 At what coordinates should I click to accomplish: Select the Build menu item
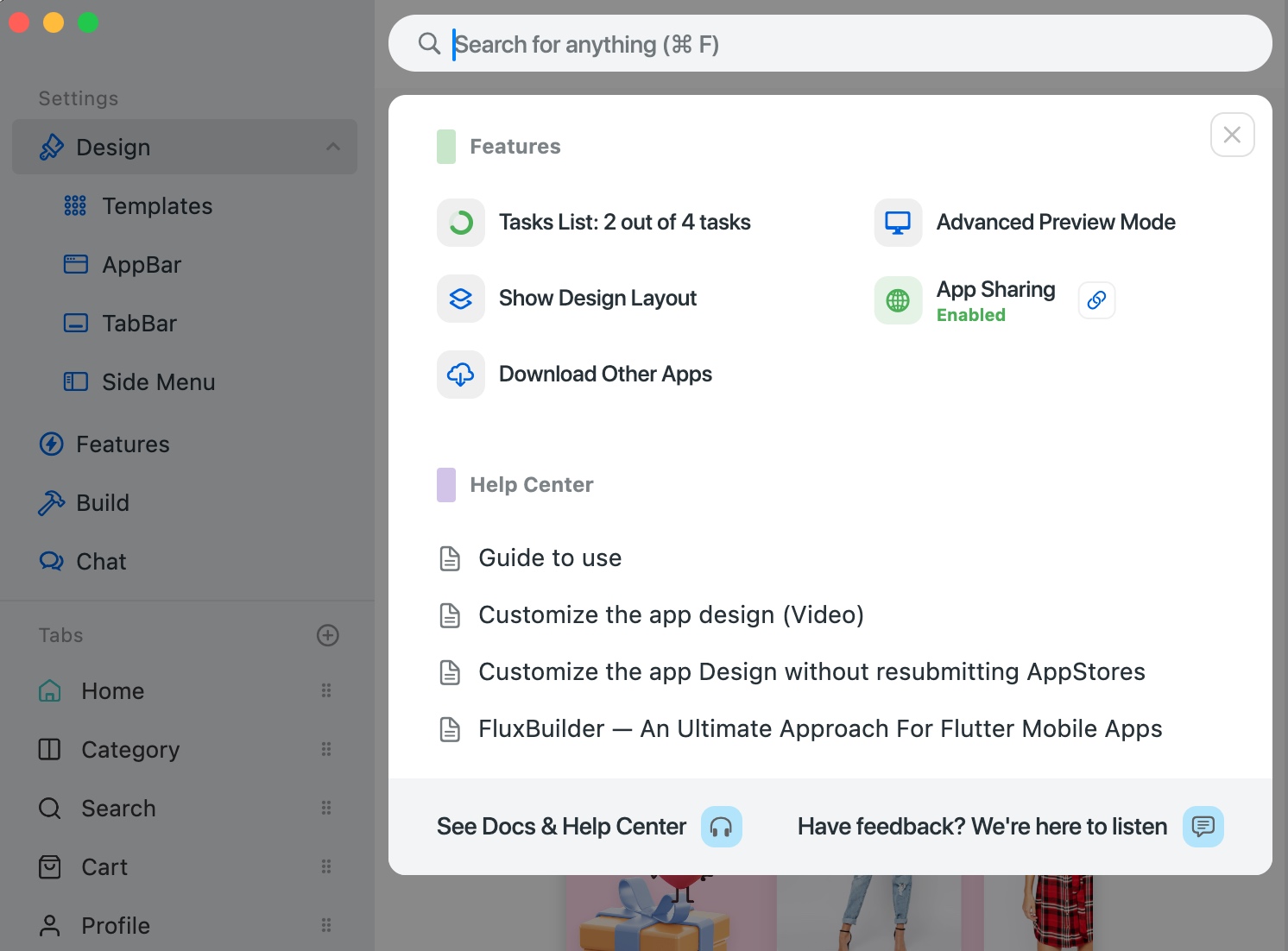(103, 503)
